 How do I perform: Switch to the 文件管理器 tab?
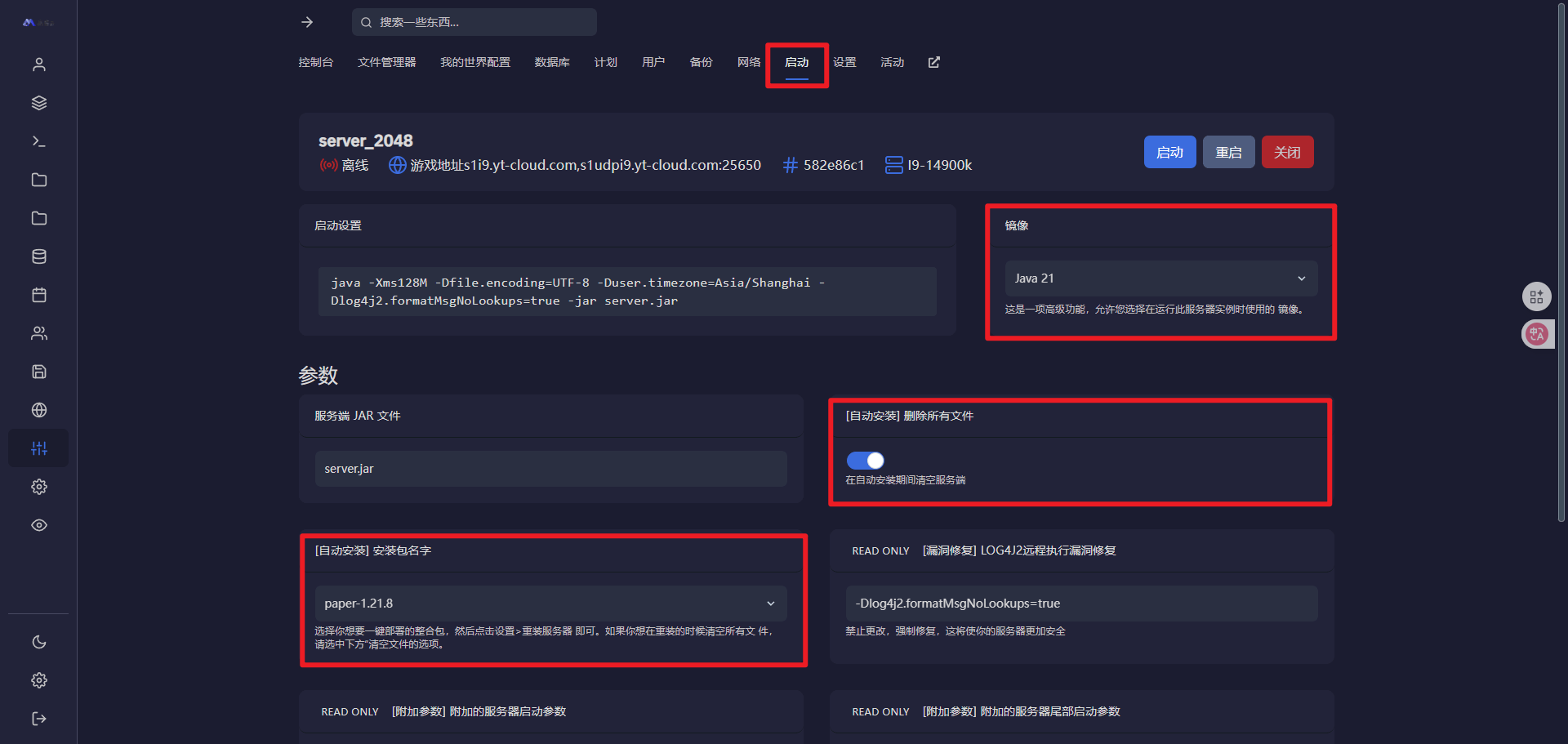click(386, 62)
